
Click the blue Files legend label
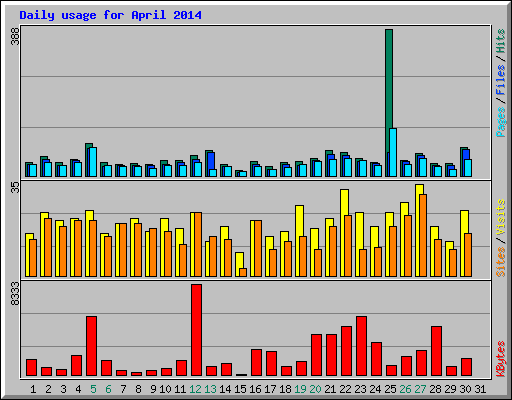(500, 79)
